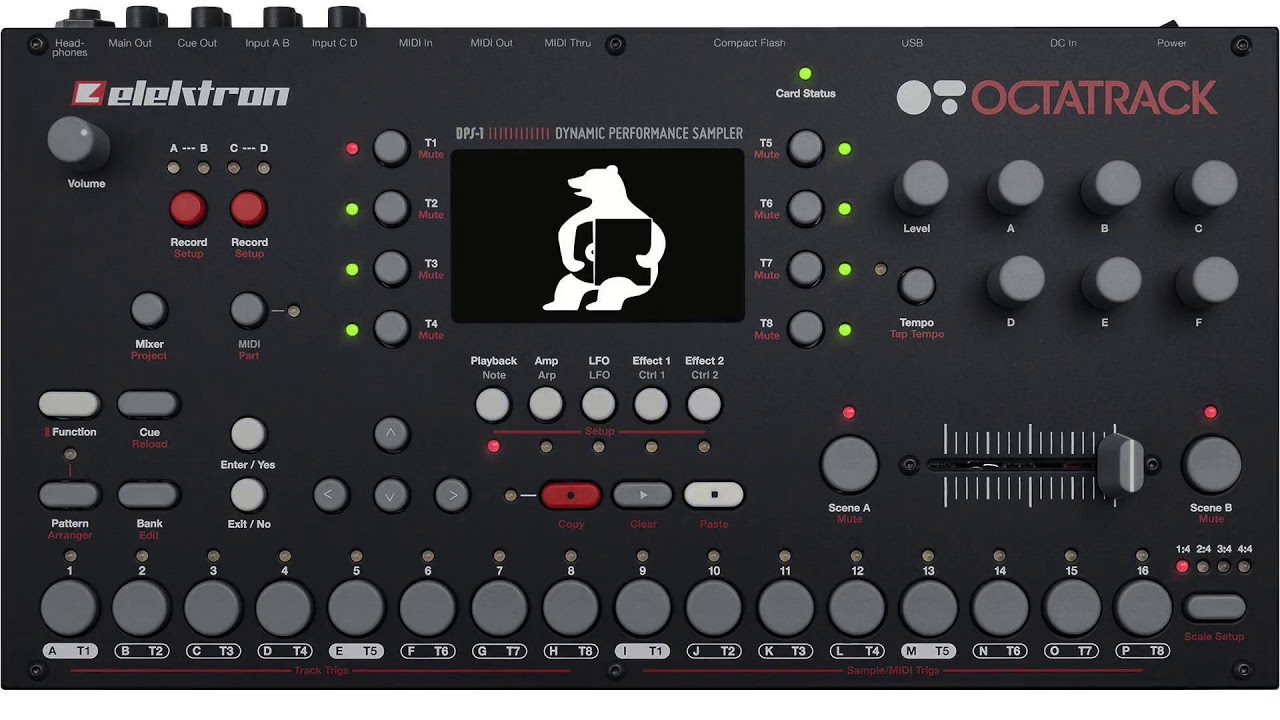This screenshot has height=720, width=1280.
Task: Turn data knob D
Action: tap(1018, 284)
